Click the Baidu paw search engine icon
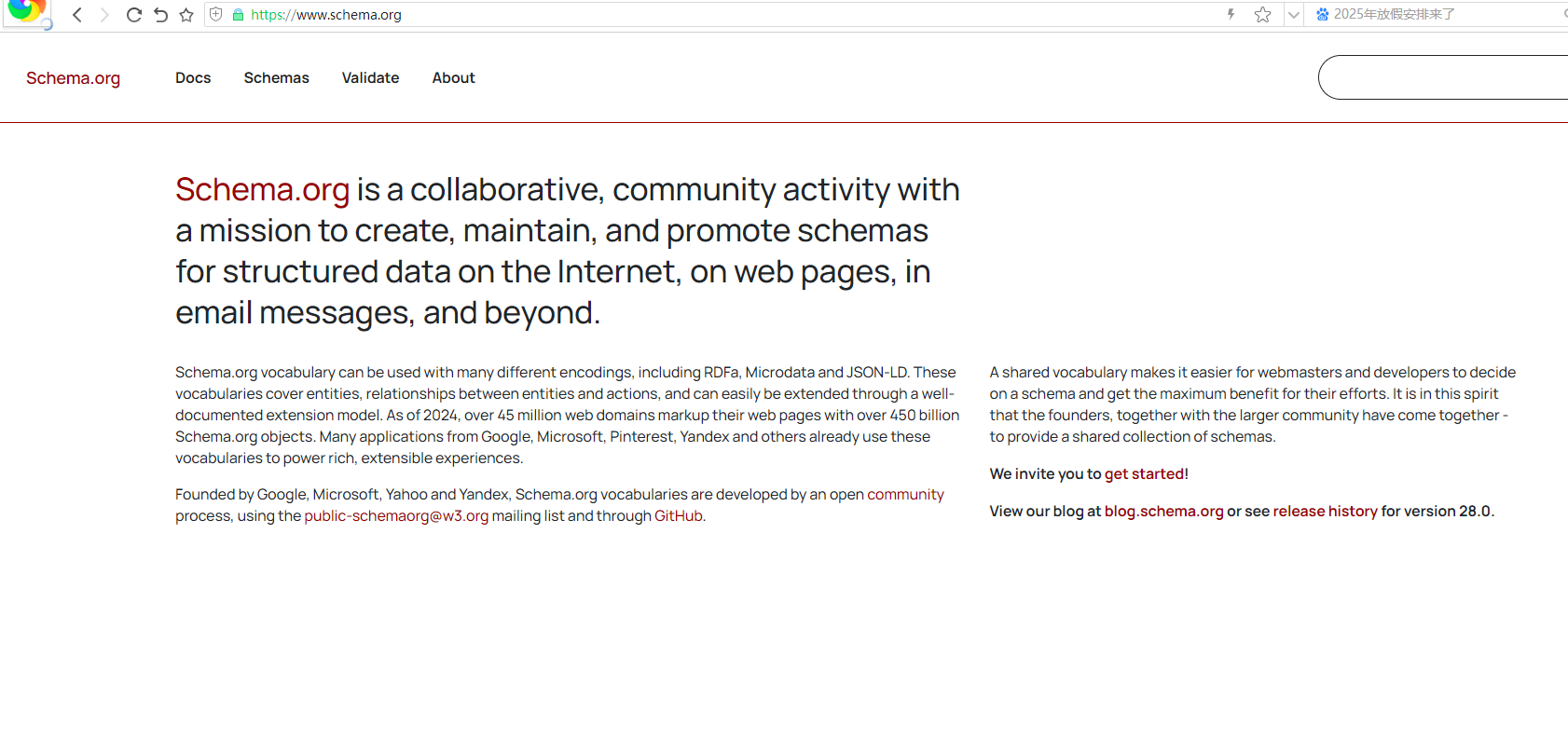1568x739 pixels. click(1322, 14)
